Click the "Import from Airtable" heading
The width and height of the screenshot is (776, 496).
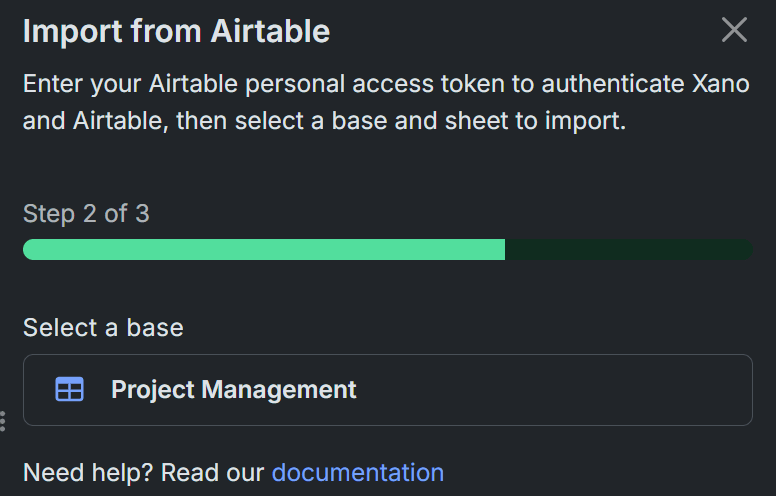coord(176,31)
